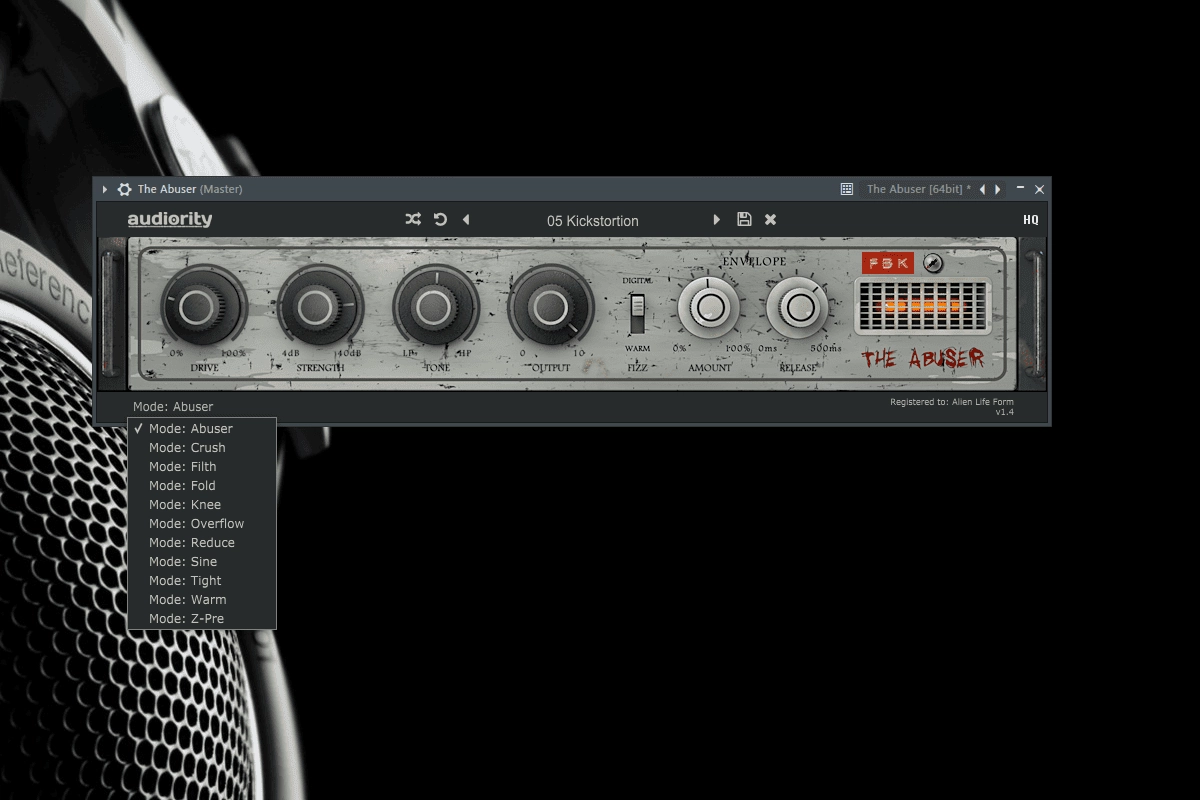Image resolution: width=1200 pixels, height=800 pixels.
Task: Select Mode: Crush
Action: (x=202, y=448)
